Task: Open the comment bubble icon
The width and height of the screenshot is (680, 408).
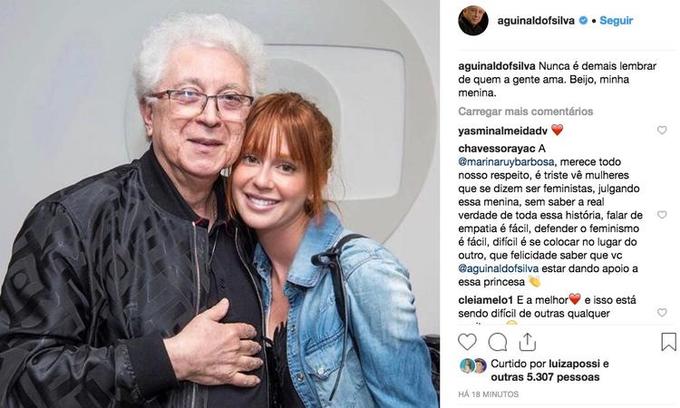Action: (497, 342)
